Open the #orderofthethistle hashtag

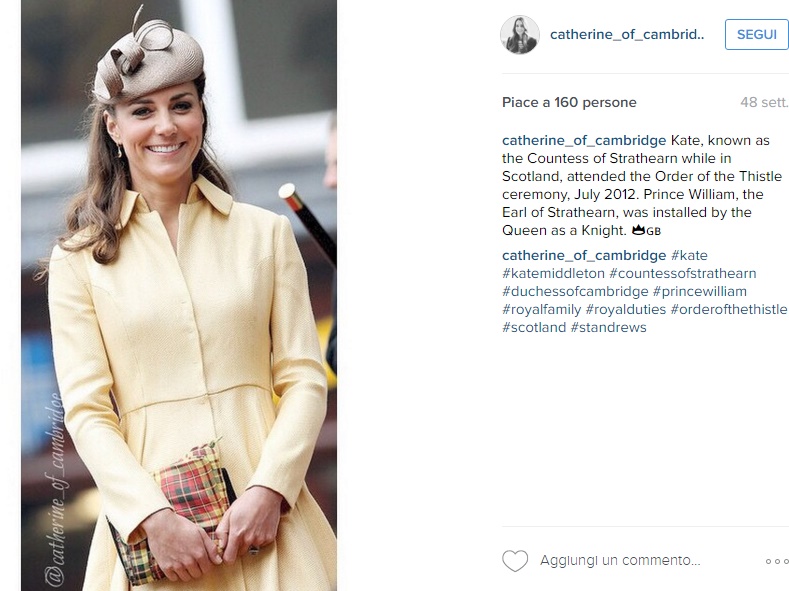[x=729, y=309]
